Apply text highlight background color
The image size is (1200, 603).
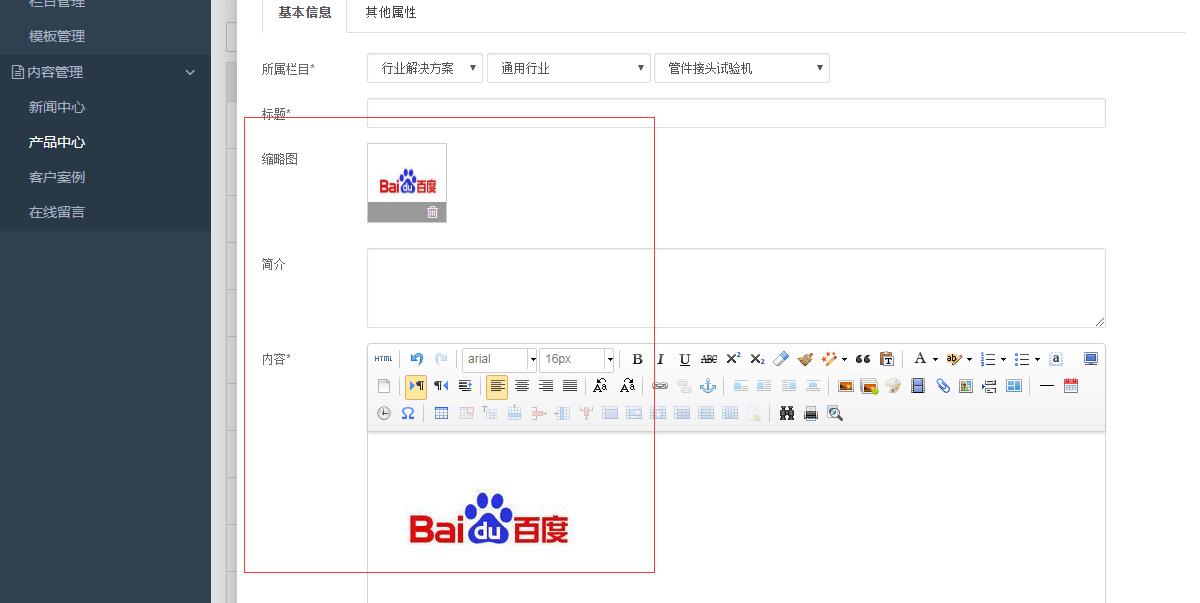[954, 359]
